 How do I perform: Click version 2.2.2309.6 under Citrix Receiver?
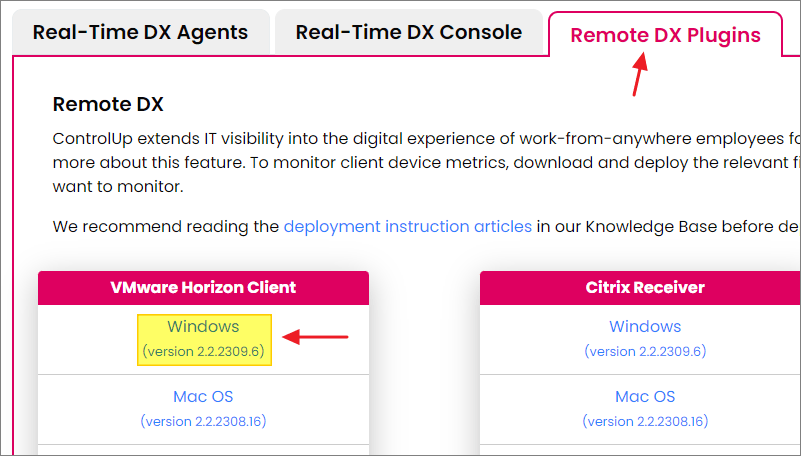click(x=645, y=352)
